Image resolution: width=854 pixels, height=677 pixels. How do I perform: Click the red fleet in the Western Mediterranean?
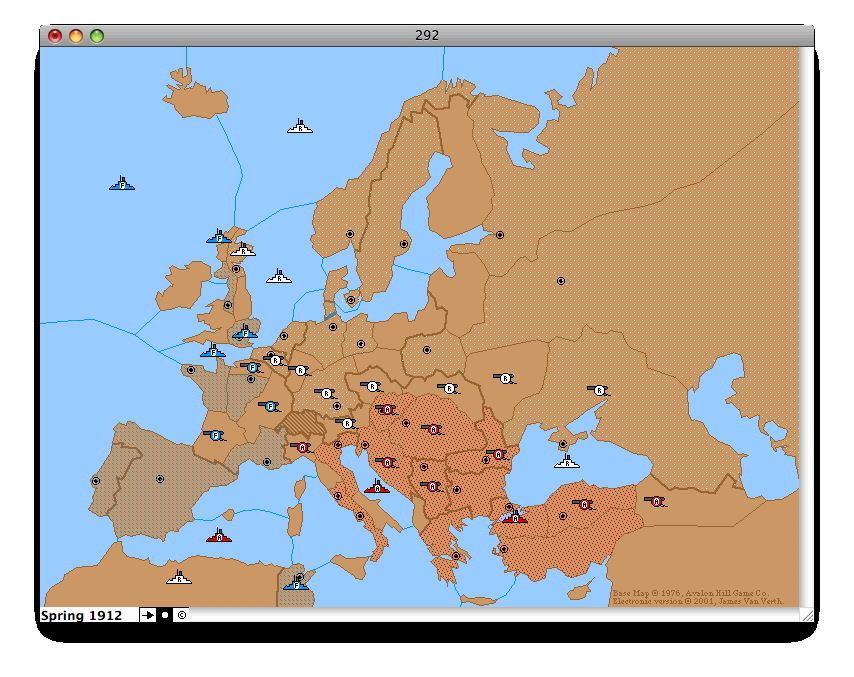pyautogui.click(x=219, y=535)
